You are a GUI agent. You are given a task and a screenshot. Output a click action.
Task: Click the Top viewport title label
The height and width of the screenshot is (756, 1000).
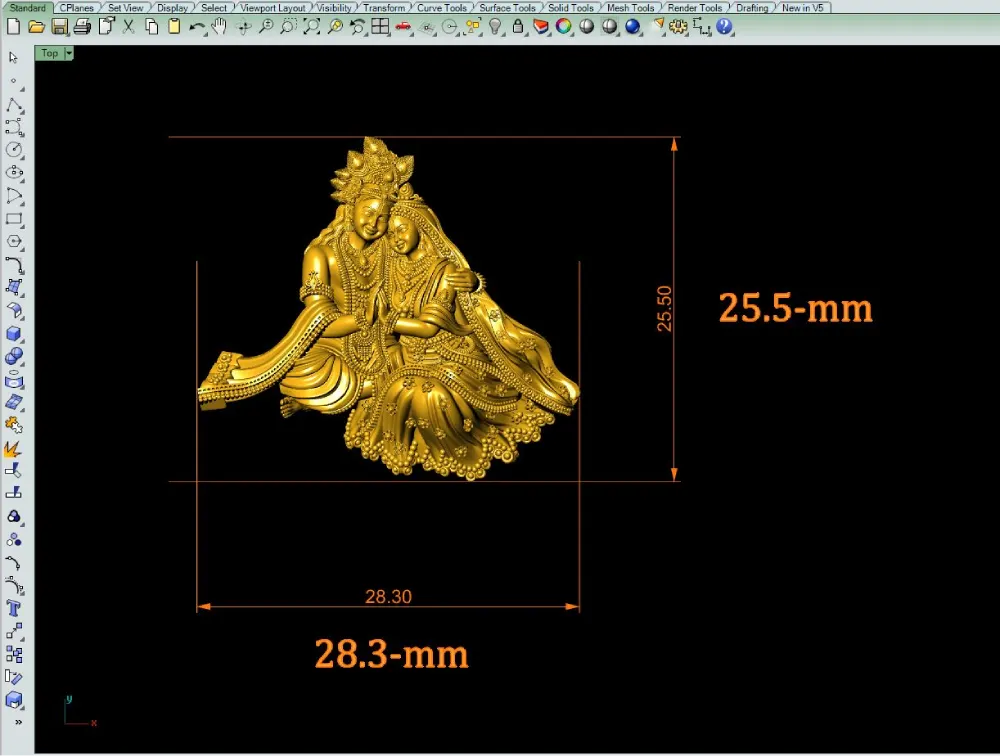point(50,53)
